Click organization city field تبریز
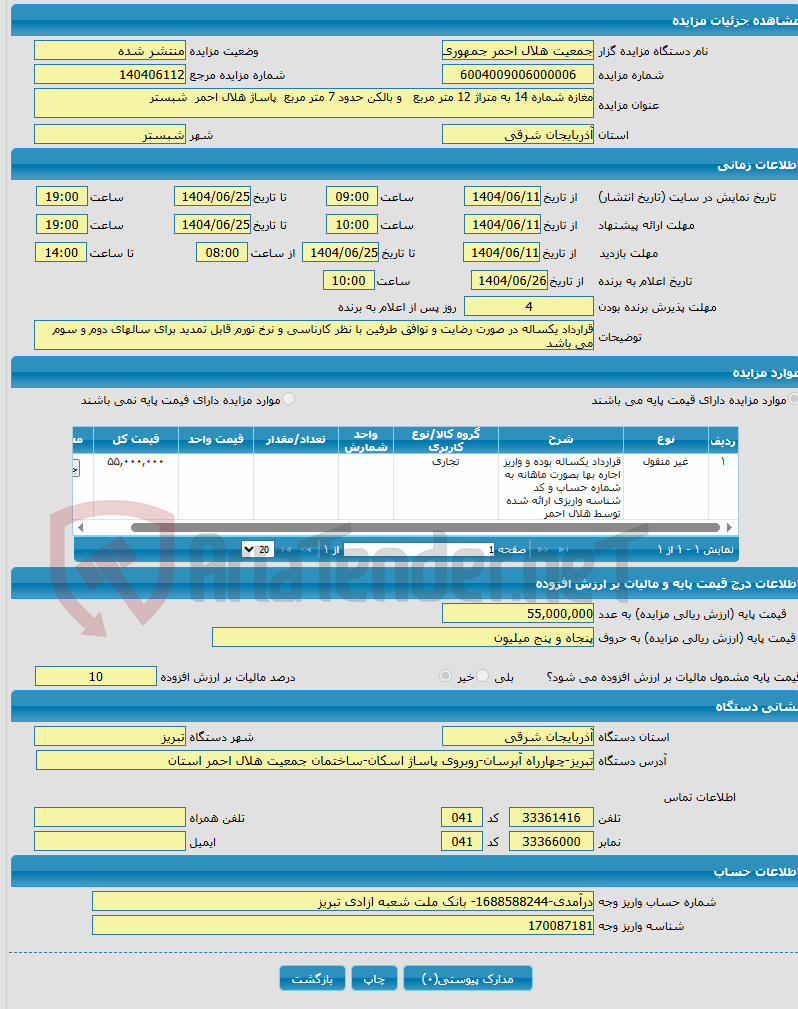 [x=110, y=736]
